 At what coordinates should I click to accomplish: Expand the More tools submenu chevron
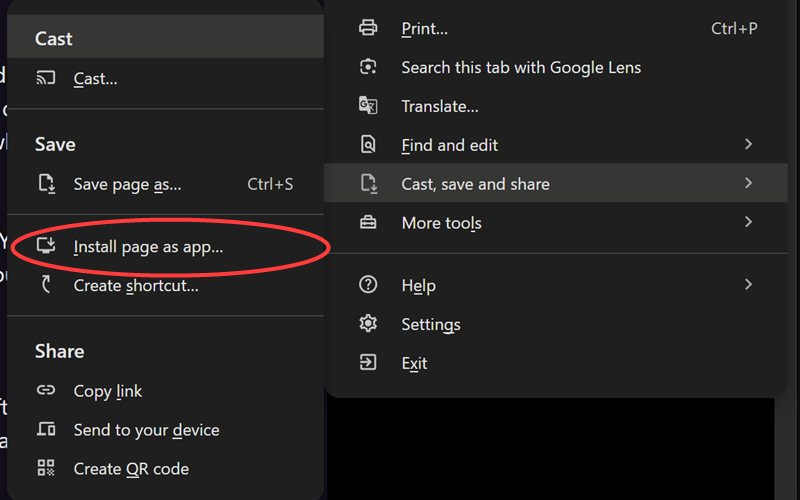(748, 222)
